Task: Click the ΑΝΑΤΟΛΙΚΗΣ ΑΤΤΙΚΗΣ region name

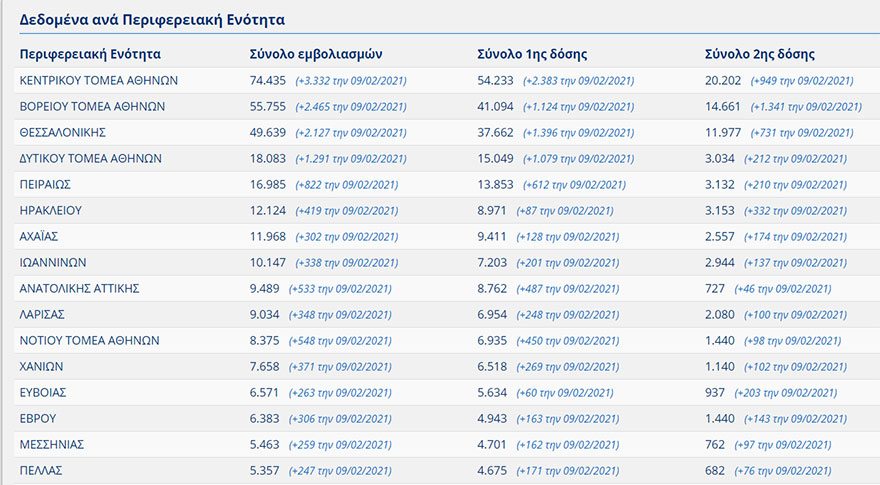Action: 79,289
